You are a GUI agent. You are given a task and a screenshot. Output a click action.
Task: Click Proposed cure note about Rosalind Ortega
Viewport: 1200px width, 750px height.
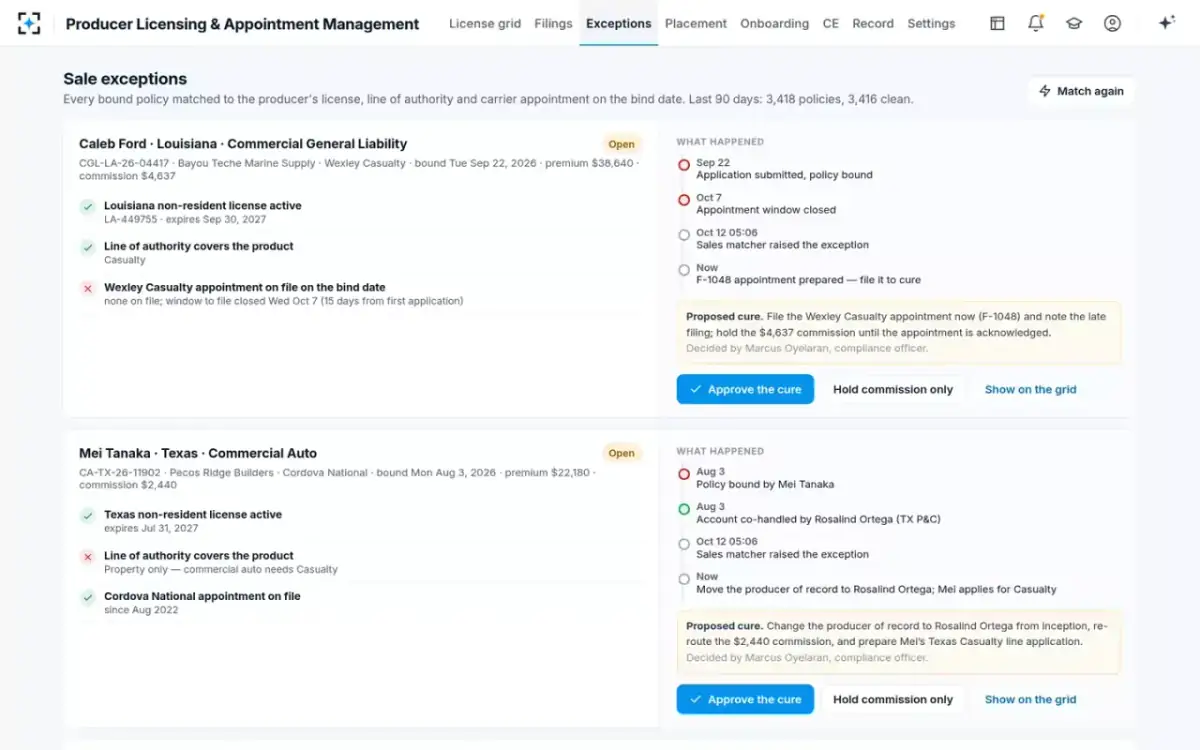(x=898, y=642)
